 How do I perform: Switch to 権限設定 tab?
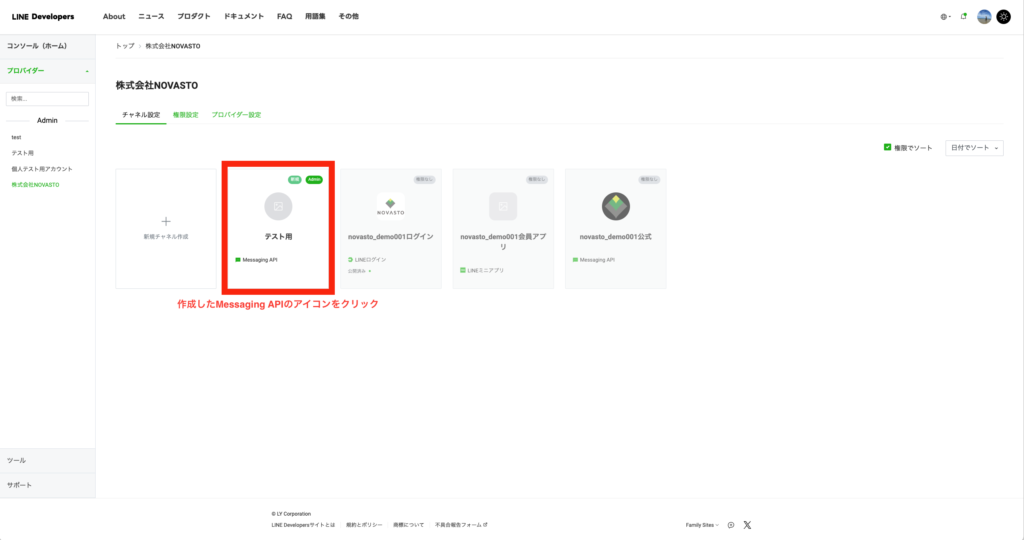[185, 115]
